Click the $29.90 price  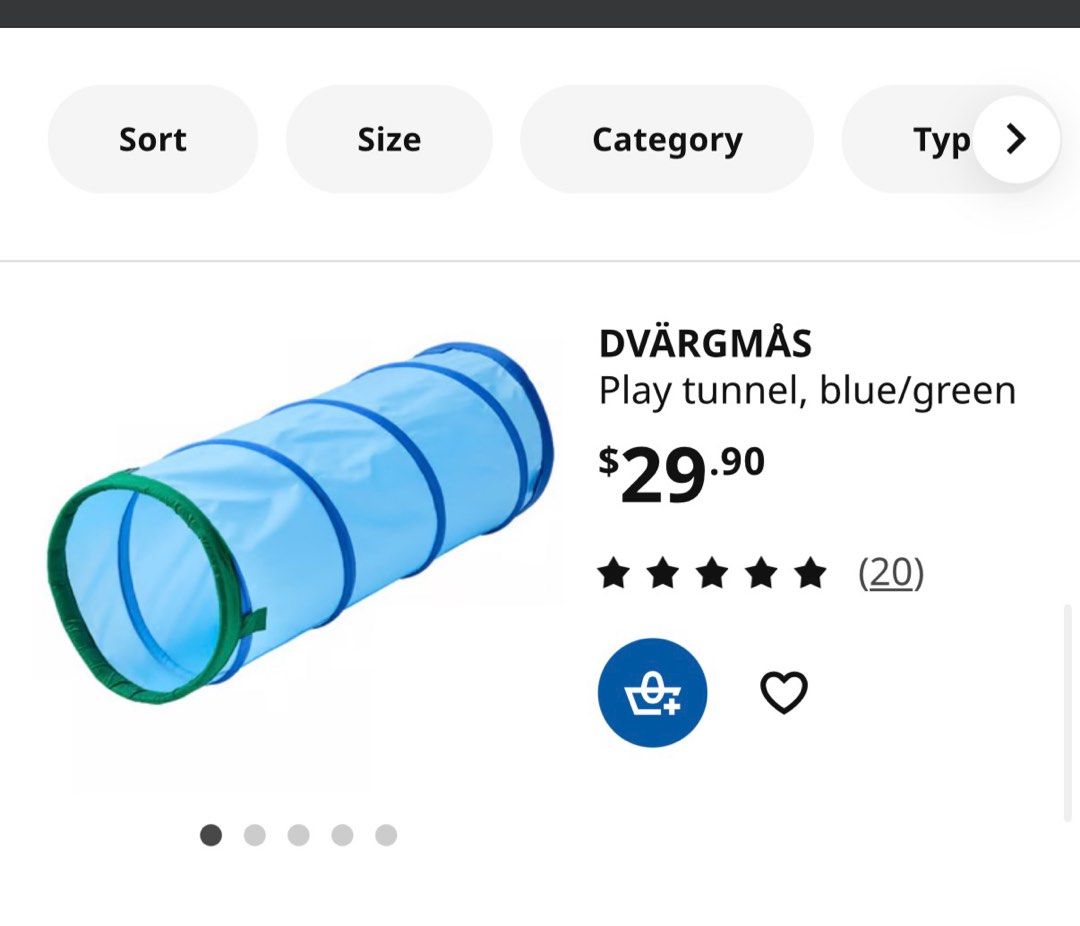pos(682,474)
